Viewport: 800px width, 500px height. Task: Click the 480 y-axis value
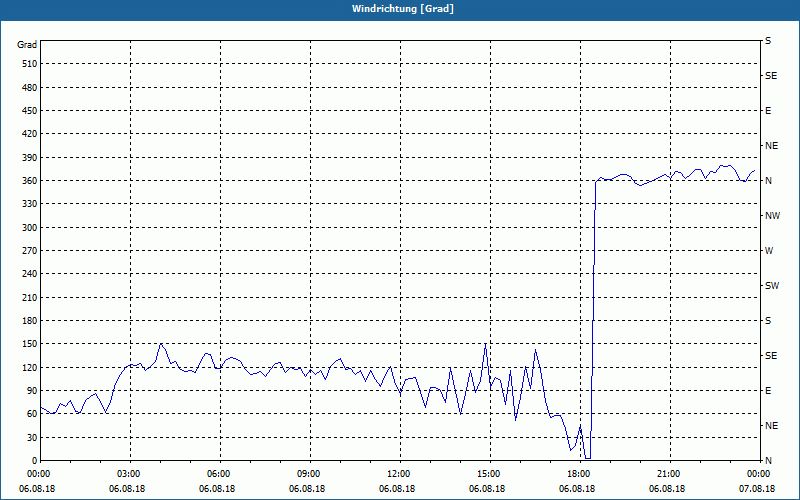click(x=30, y=87)
